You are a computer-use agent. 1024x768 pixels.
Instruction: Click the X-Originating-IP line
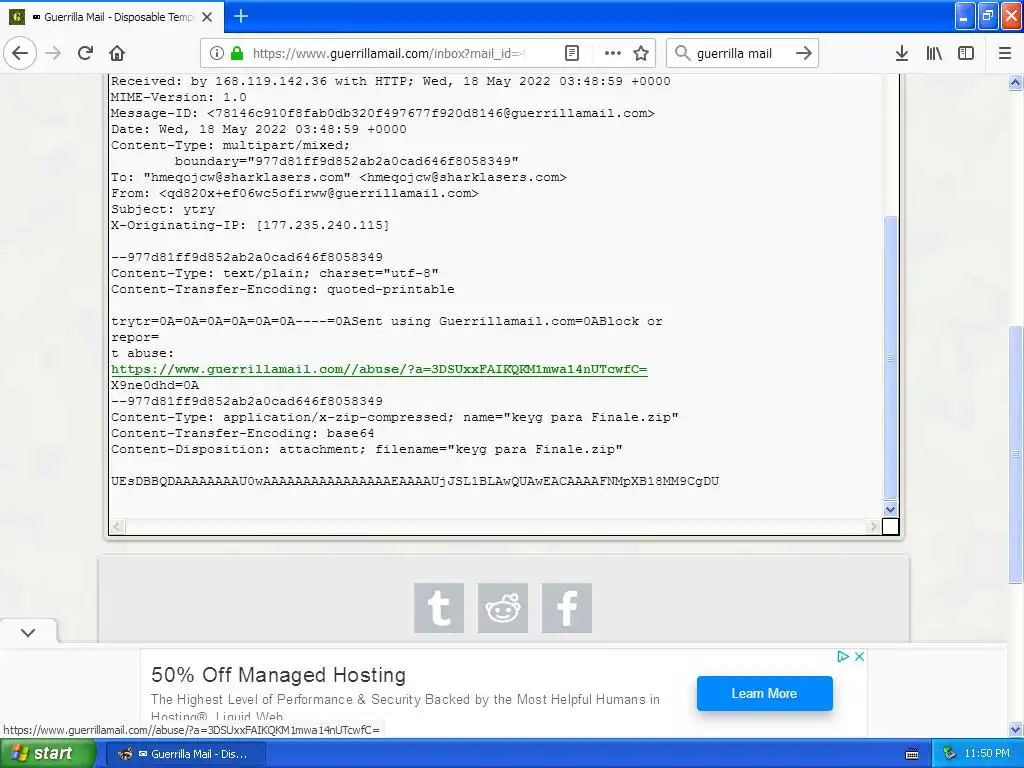[250, 225]
